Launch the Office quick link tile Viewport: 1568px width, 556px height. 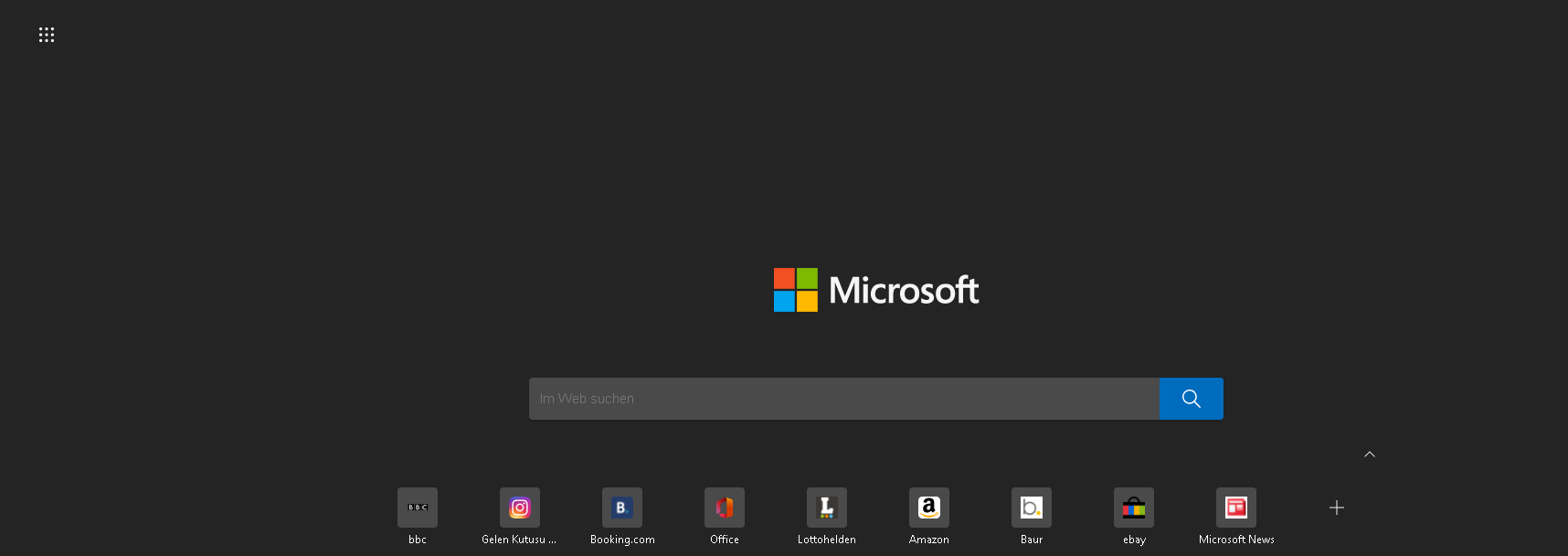tap(725, 508)
